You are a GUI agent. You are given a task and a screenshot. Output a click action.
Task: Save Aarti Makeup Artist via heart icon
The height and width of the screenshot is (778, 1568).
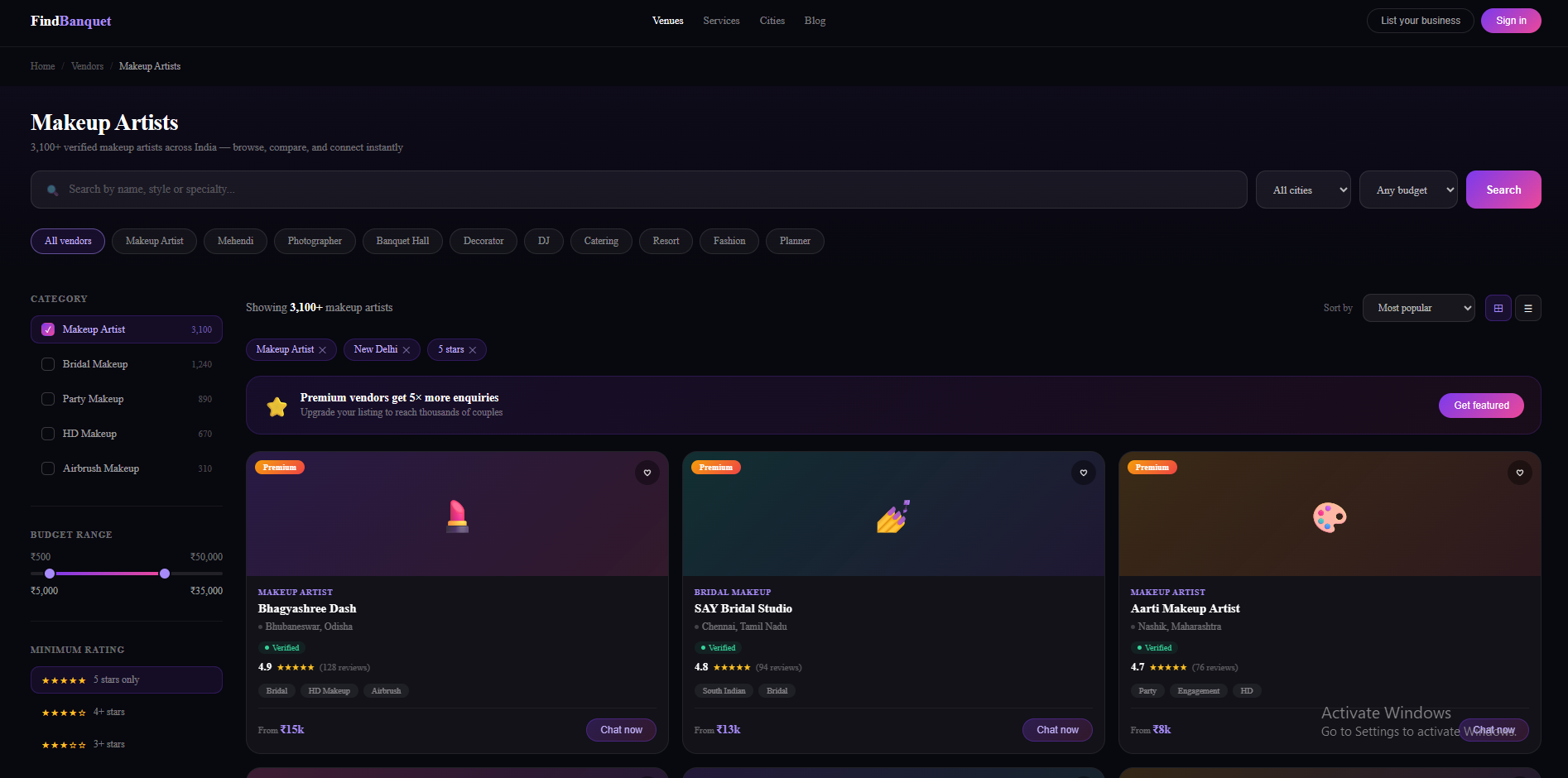[1519, 473]
